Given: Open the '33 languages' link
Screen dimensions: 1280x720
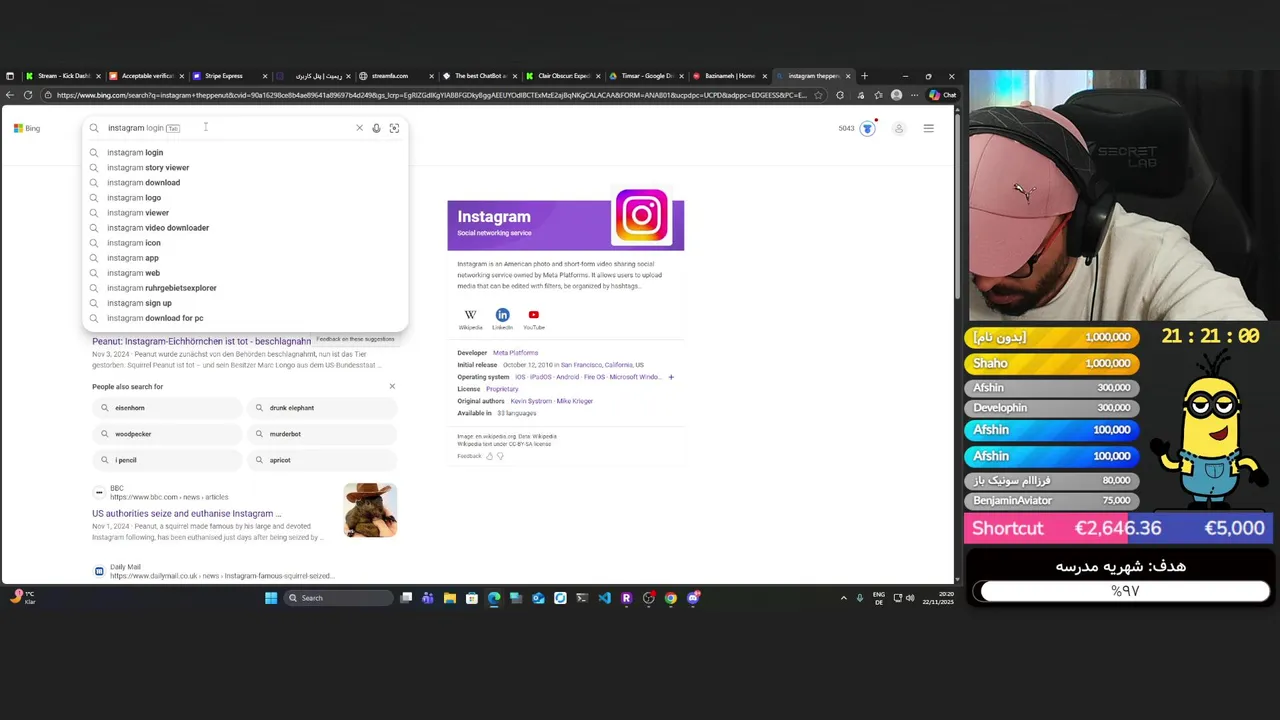Looking at the screenshot, I should point(516,413).
